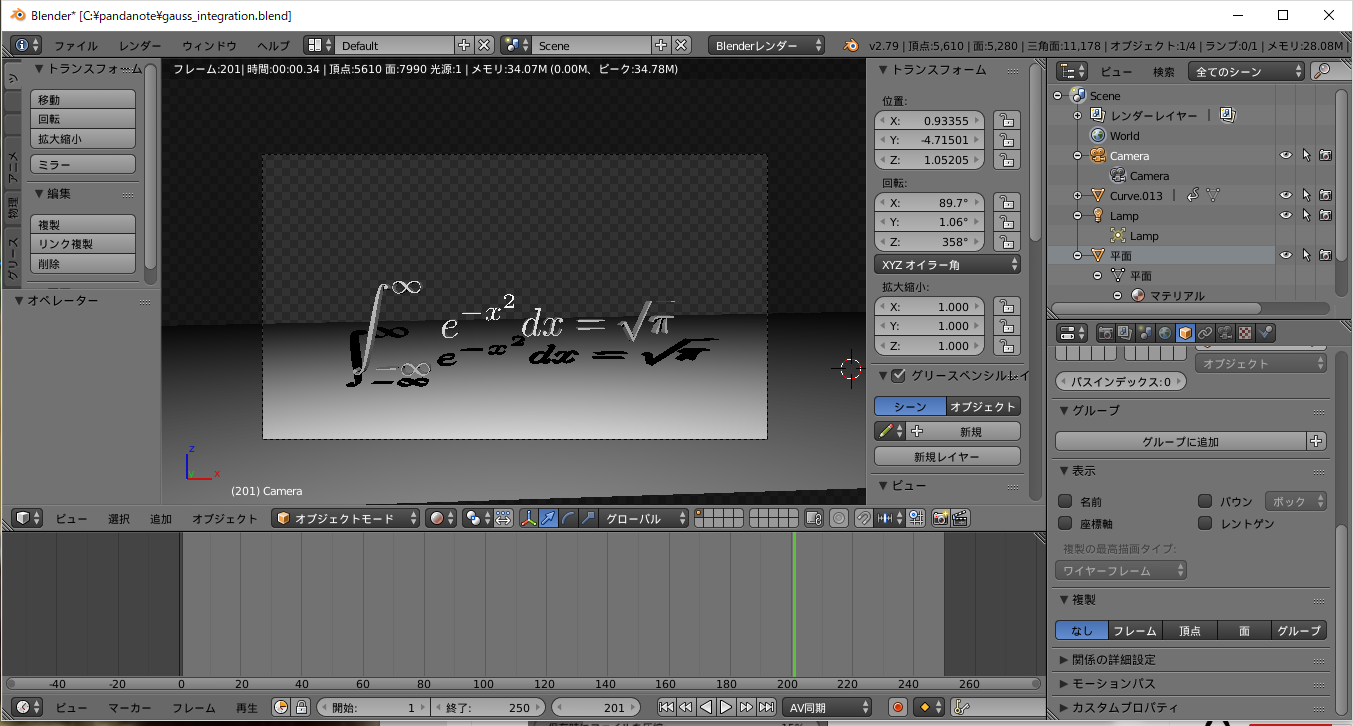Expand the Curve.013 tree node

1078,196
